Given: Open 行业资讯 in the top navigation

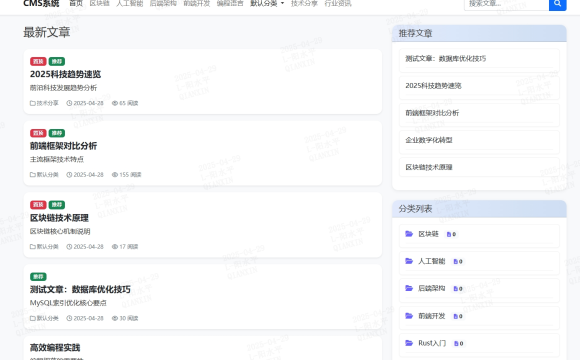Looking at the screenshot, I should 338,3.
